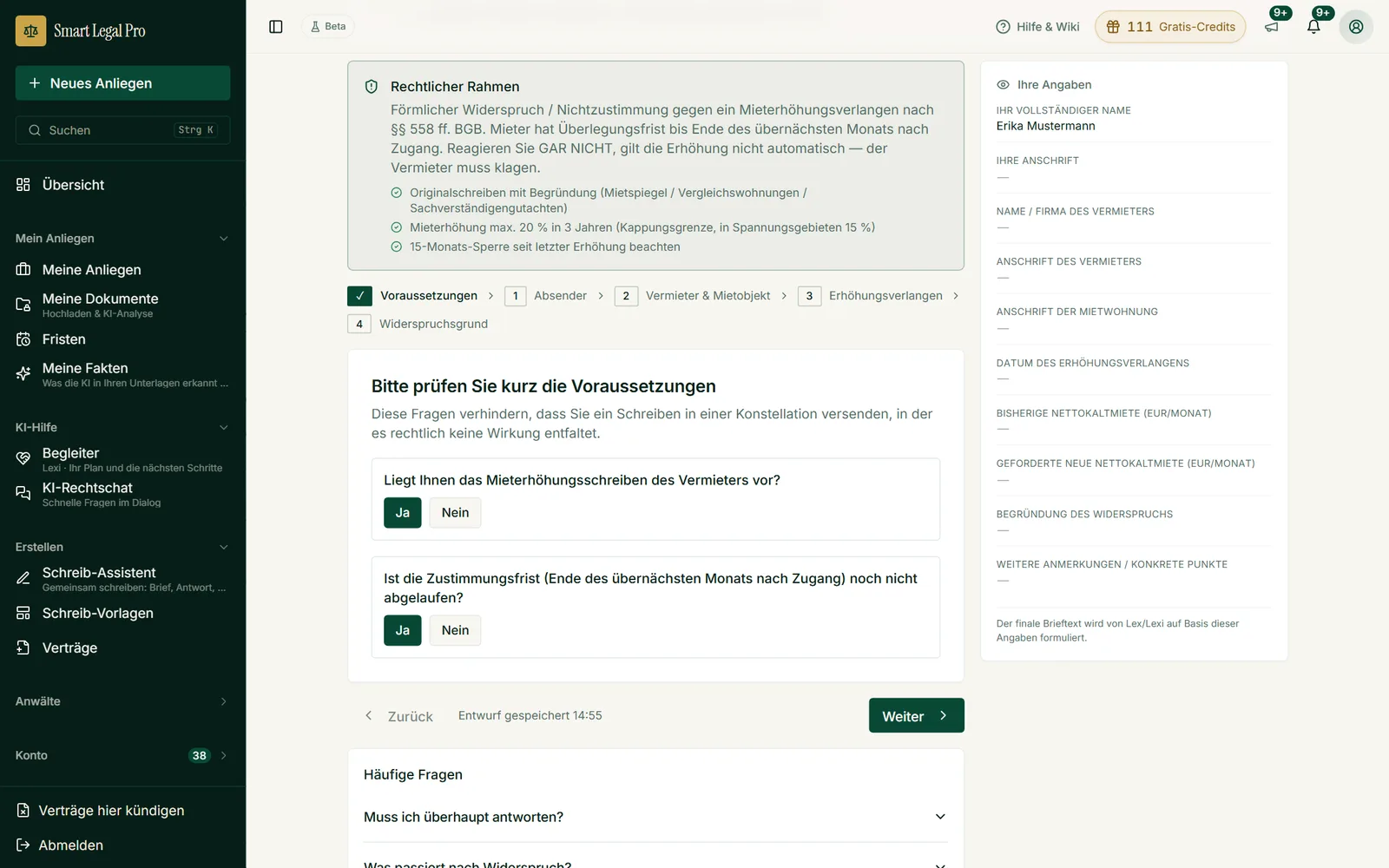Start KI-Rechtschat dialog
This screenshot has width=1389, height=868.
122,494
